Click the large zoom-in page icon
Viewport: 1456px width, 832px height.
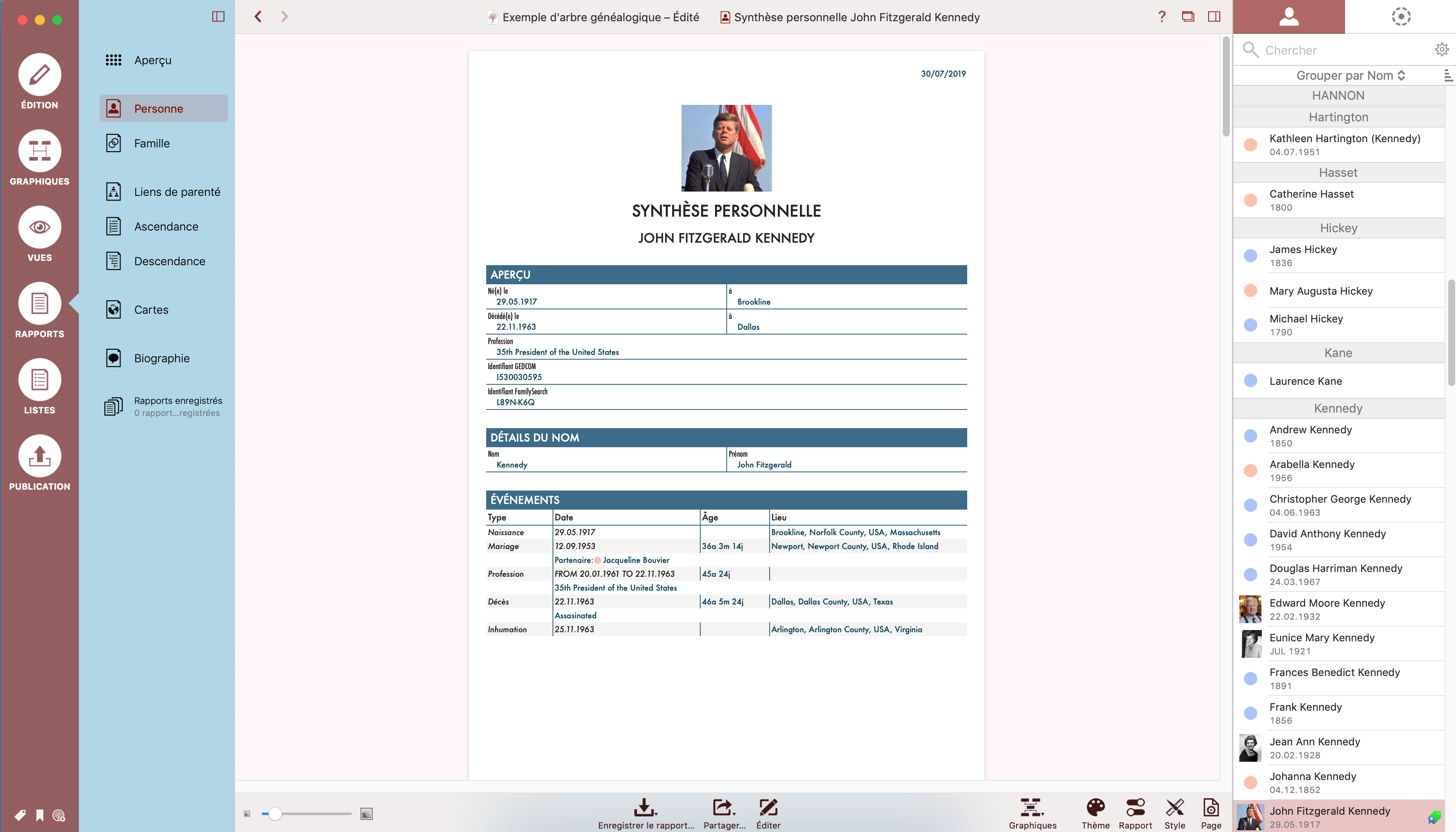tap(366, 814)
